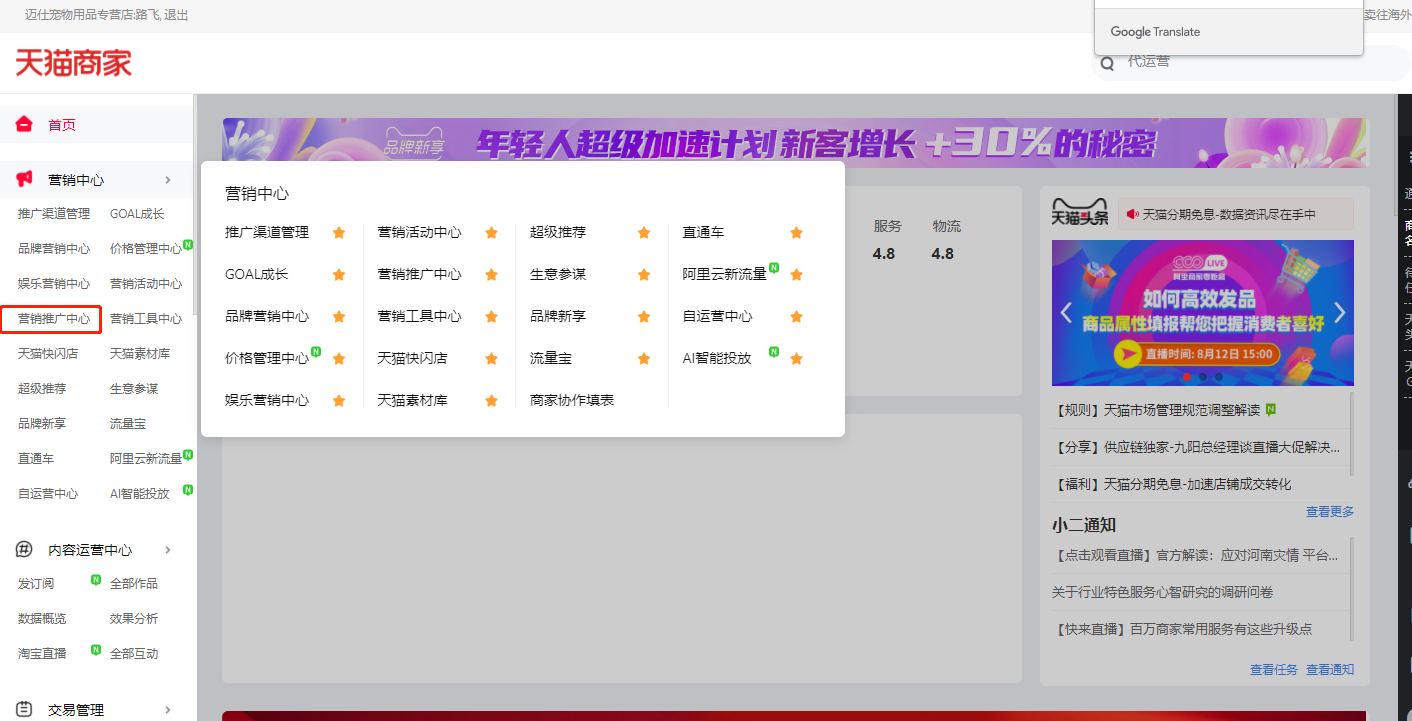This screenshot has width=1412, height=721.
Task: Go to next slide in carousel
Action: [1340, 312]
